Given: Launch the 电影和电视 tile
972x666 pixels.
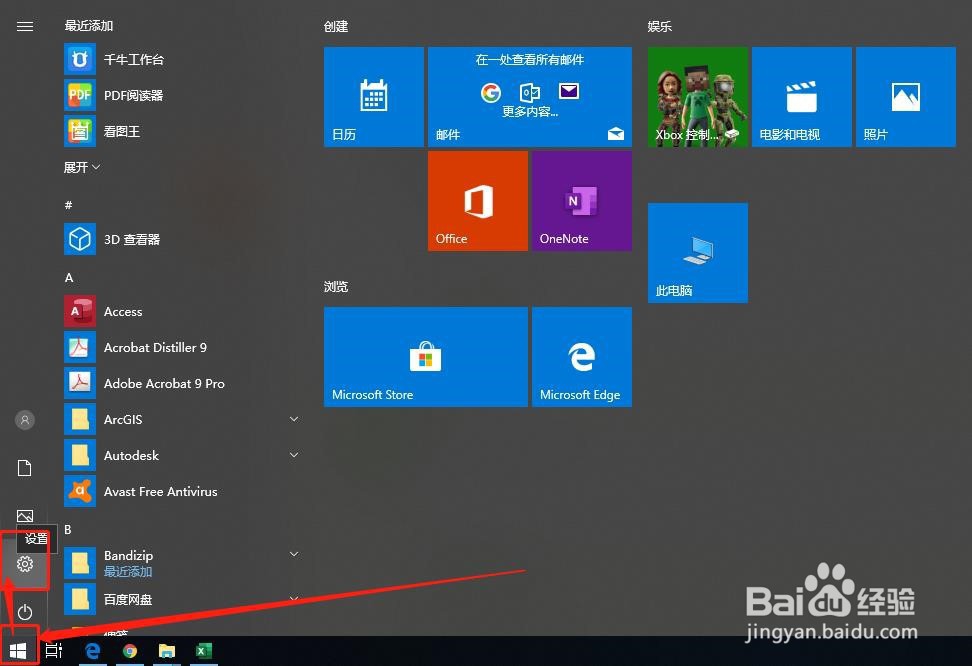Looking at the screenshot, I should coord(800,96).
